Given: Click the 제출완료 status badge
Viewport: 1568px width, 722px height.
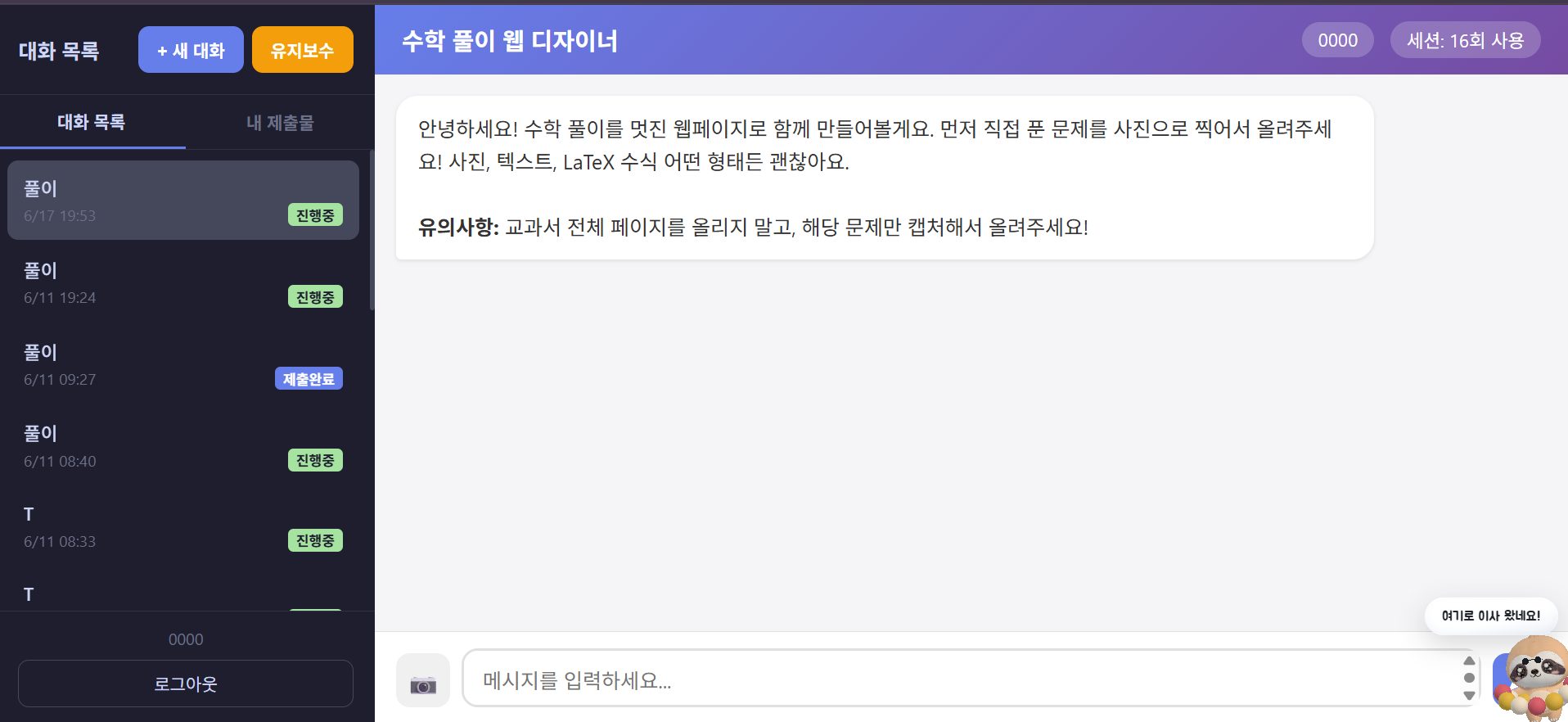Looking at the screenshot, I should (309, 379).
